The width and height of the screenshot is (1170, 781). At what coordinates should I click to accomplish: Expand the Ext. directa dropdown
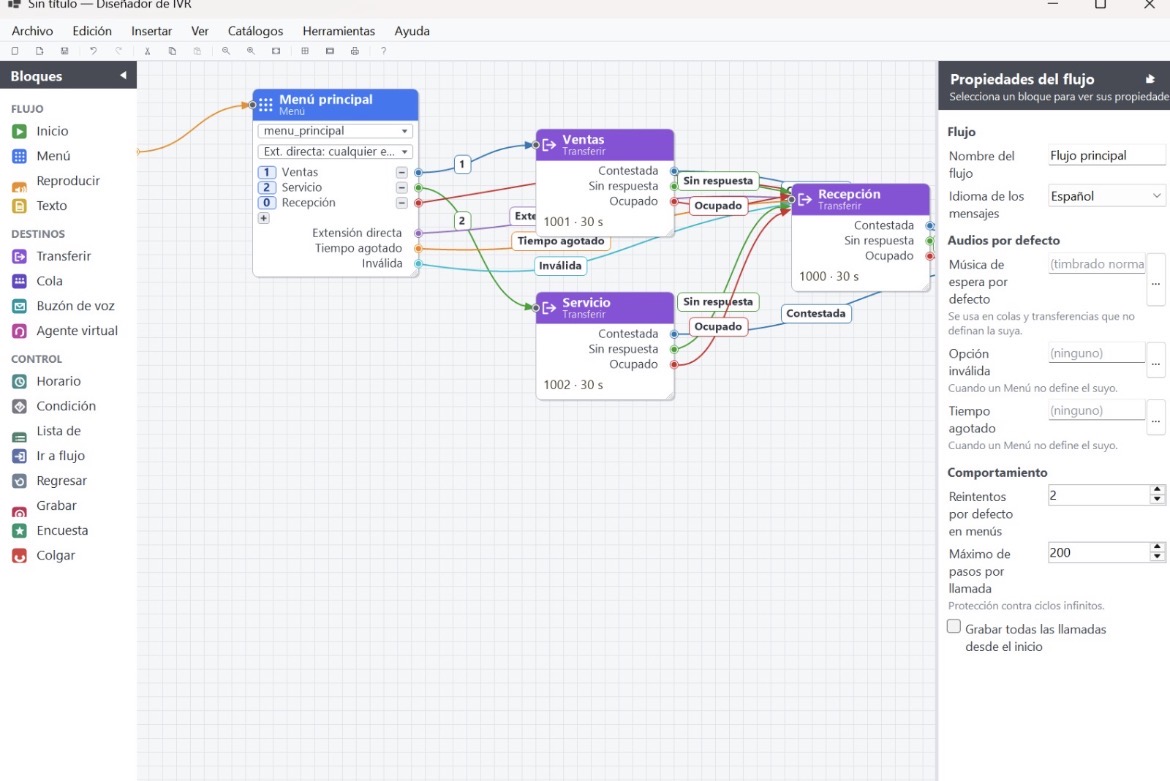click(335, 151)
